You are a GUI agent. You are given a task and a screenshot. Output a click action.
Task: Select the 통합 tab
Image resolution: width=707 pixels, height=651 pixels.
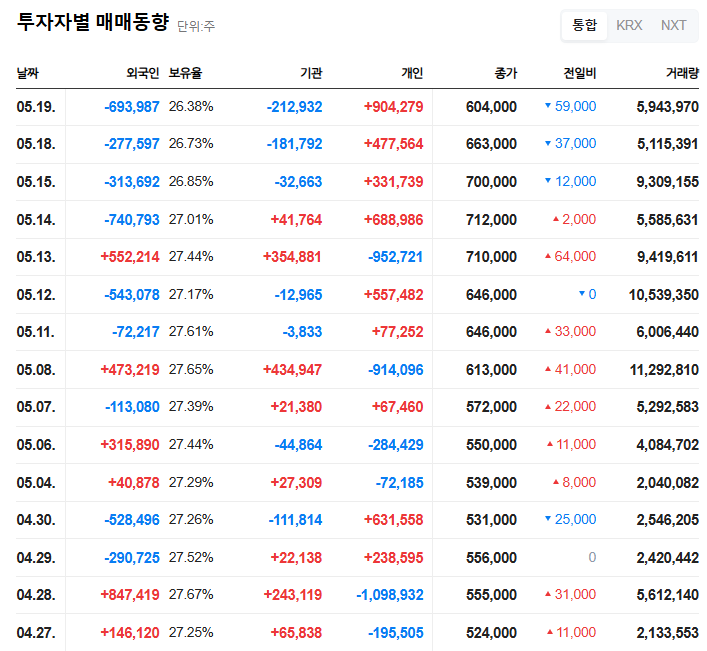click(584, 25)
